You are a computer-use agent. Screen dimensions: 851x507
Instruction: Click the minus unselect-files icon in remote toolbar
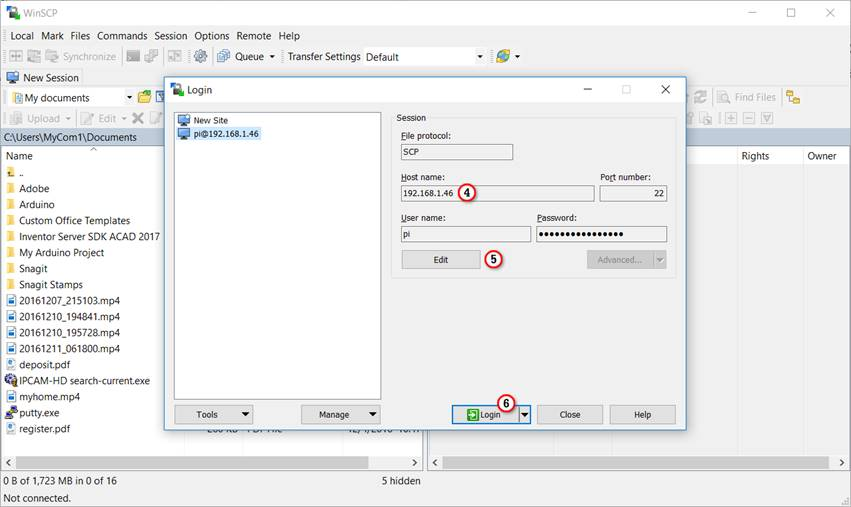click(749, 118)
